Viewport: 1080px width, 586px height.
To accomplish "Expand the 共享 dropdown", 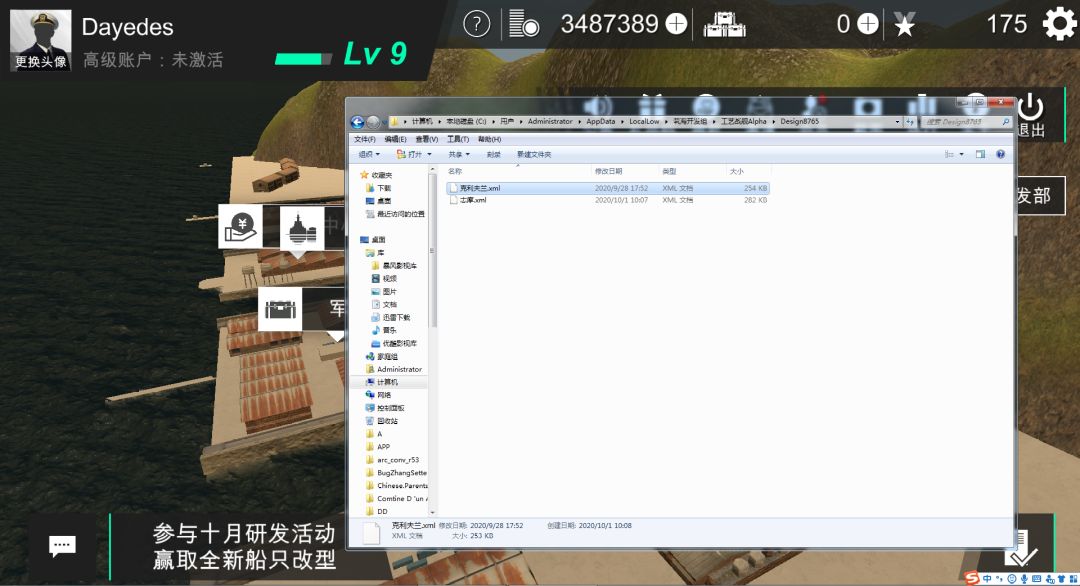I will point(459,154).
